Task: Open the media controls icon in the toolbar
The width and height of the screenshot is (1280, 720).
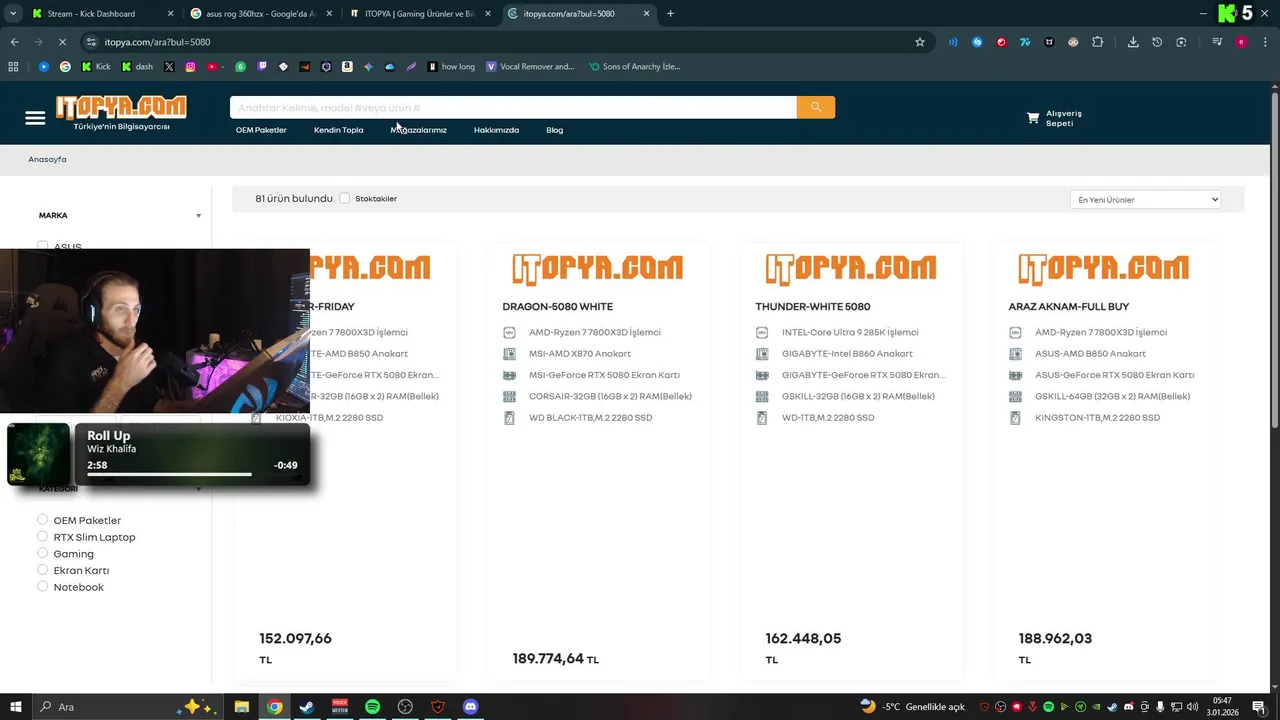Action: coord(1217,42)
